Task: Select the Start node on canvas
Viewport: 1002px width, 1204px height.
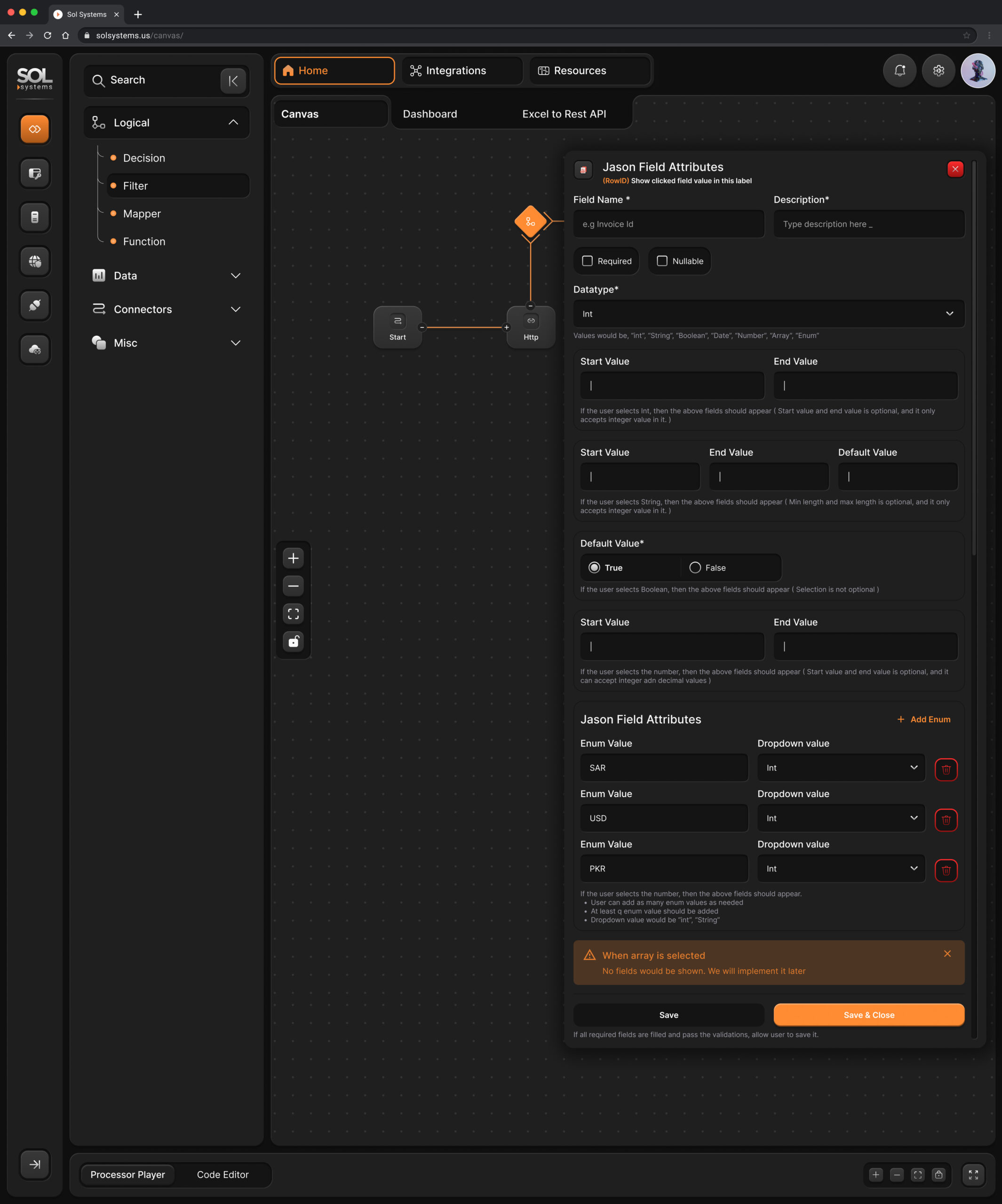Action: [x=398, y=327]
